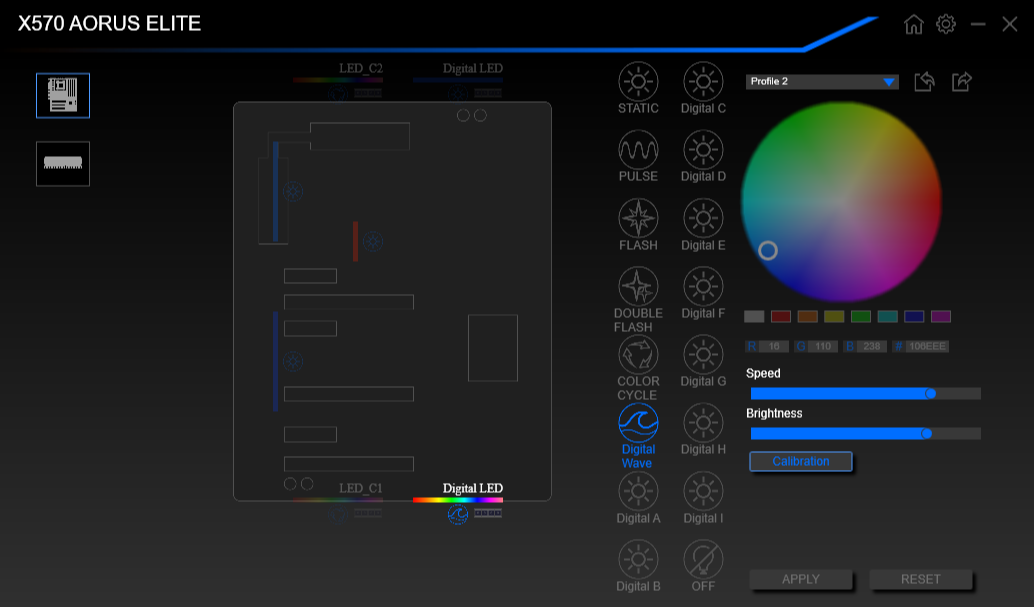Import a profile with the import icon
Image resolution: width=1034 pixels, height=607 pixels.
coord(925,82)
